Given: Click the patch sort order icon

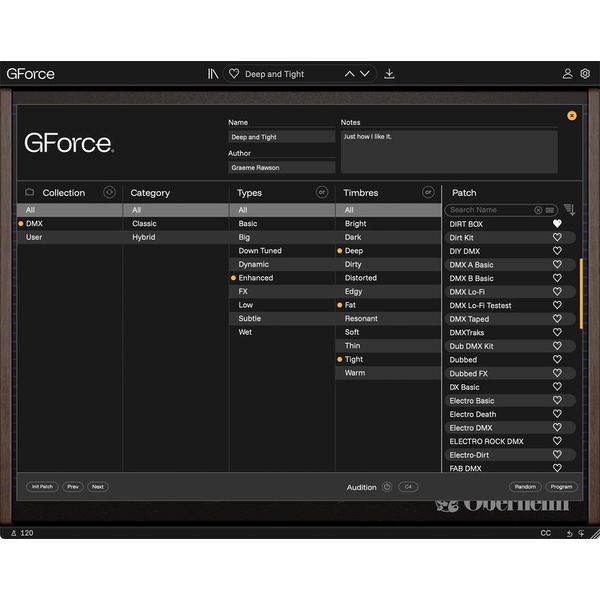Looking at the screenshot, I should [569, 209].
